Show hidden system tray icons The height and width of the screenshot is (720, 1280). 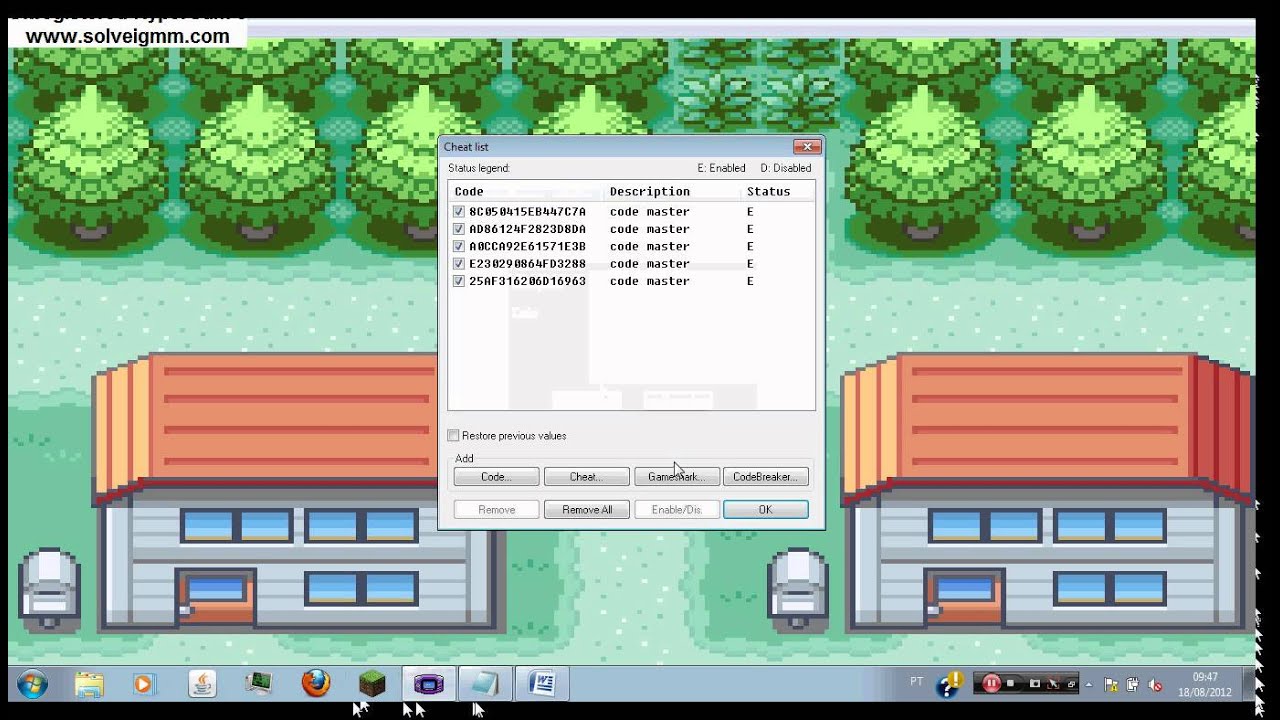tap(1089, 685)
